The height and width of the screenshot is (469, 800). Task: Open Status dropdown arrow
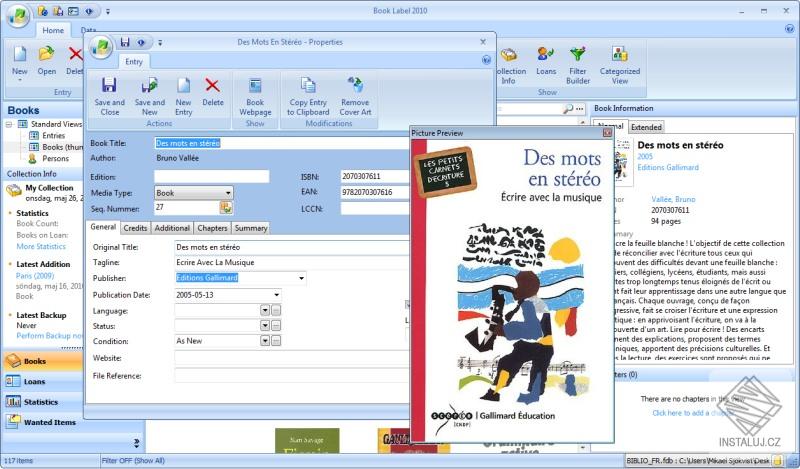[x=265, y=326]
